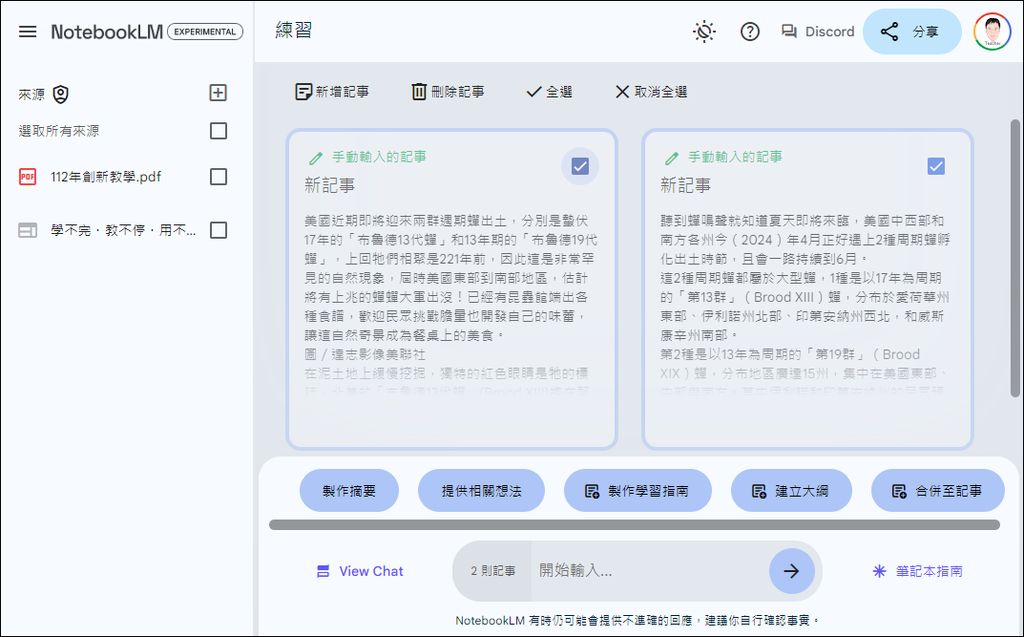Click 新增記事 to add a note

pos(332,92)
